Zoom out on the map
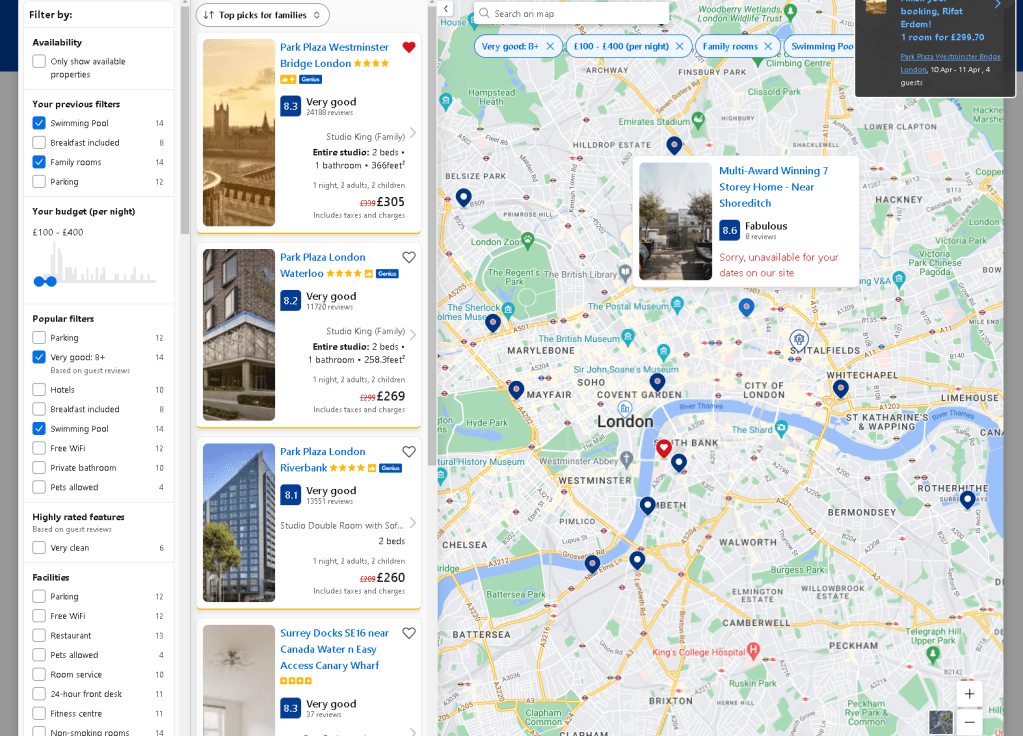The width and height of the screenshot is (1023, 736). [x=970, y=722]
